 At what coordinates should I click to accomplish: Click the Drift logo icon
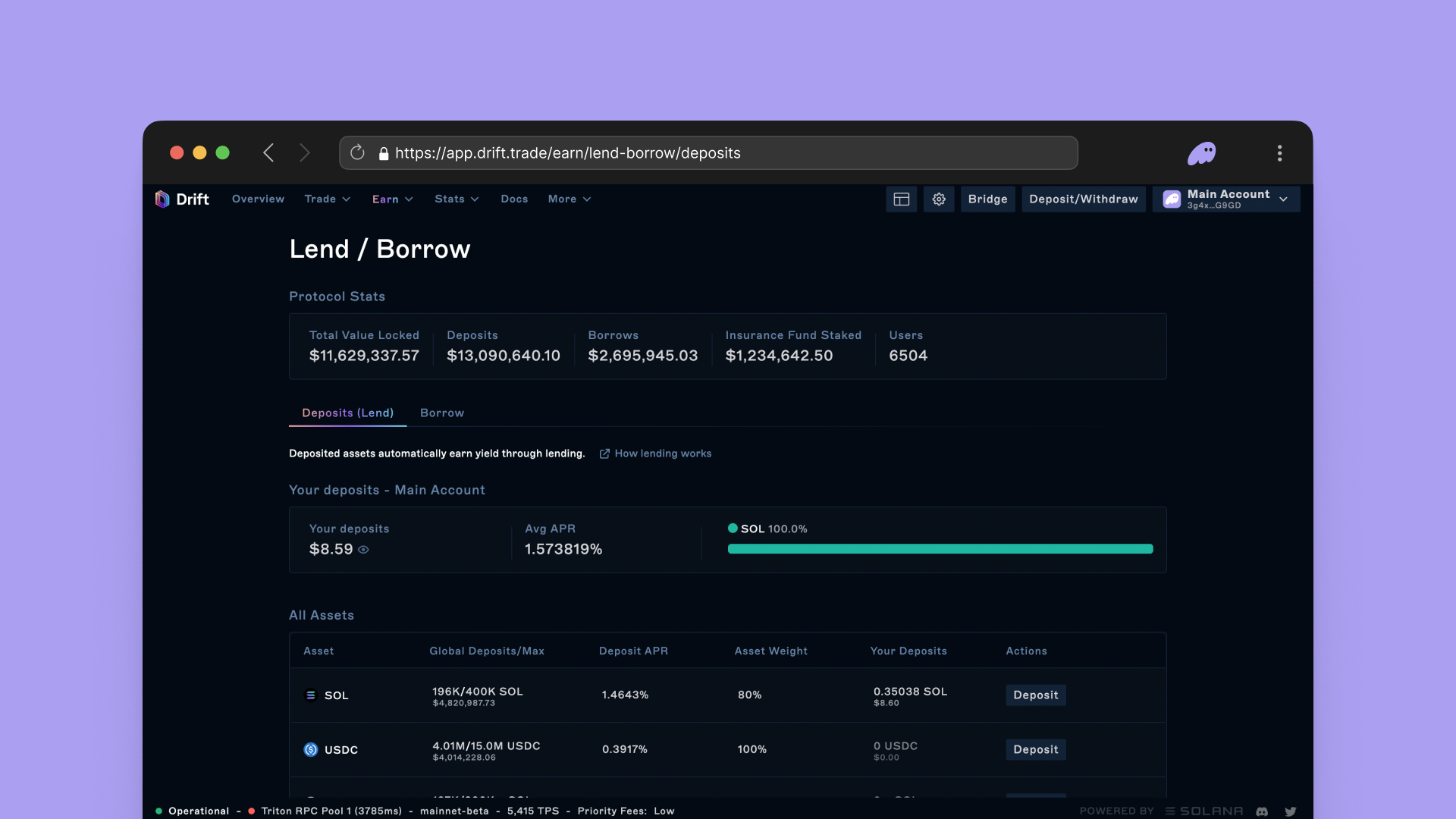(162, 199)
